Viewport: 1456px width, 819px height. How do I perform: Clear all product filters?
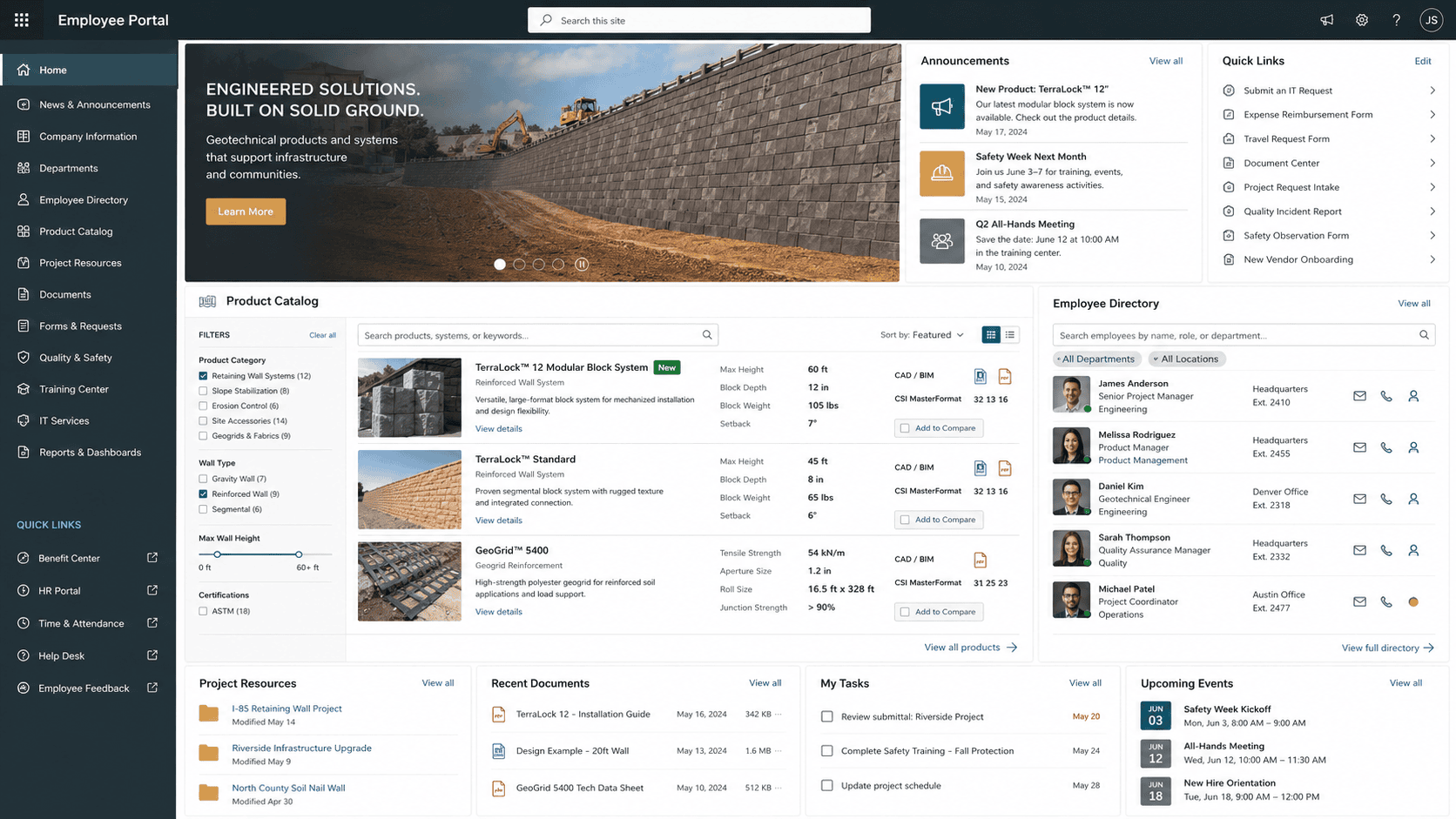point(322,335)
